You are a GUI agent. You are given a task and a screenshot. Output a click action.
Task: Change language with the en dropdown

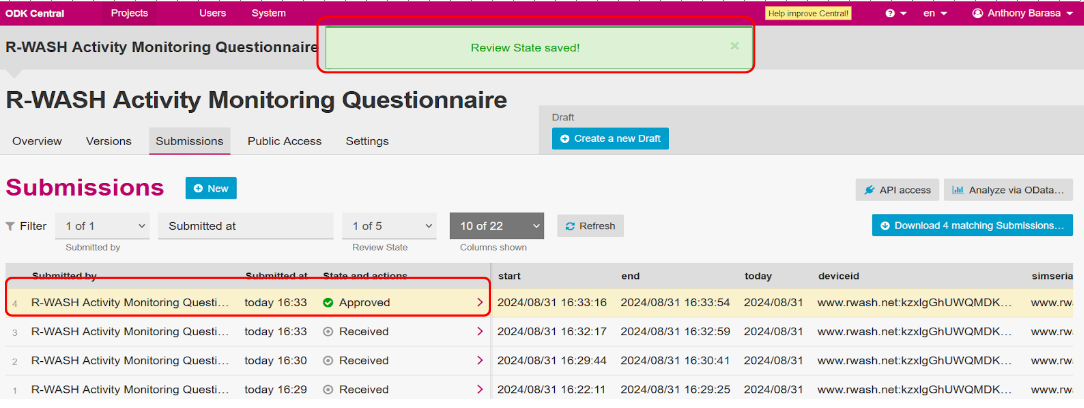(934, 13)
